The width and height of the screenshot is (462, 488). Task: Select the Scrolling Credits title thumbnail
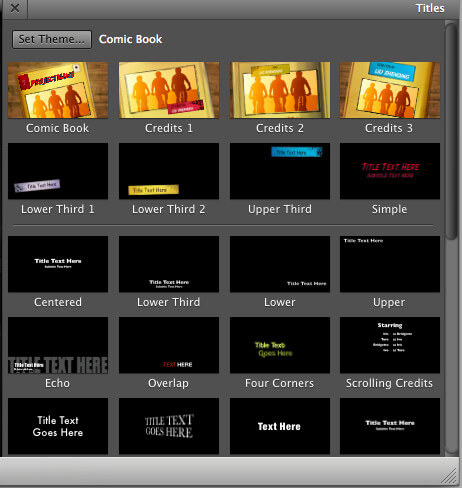click(x=390, y=345)
